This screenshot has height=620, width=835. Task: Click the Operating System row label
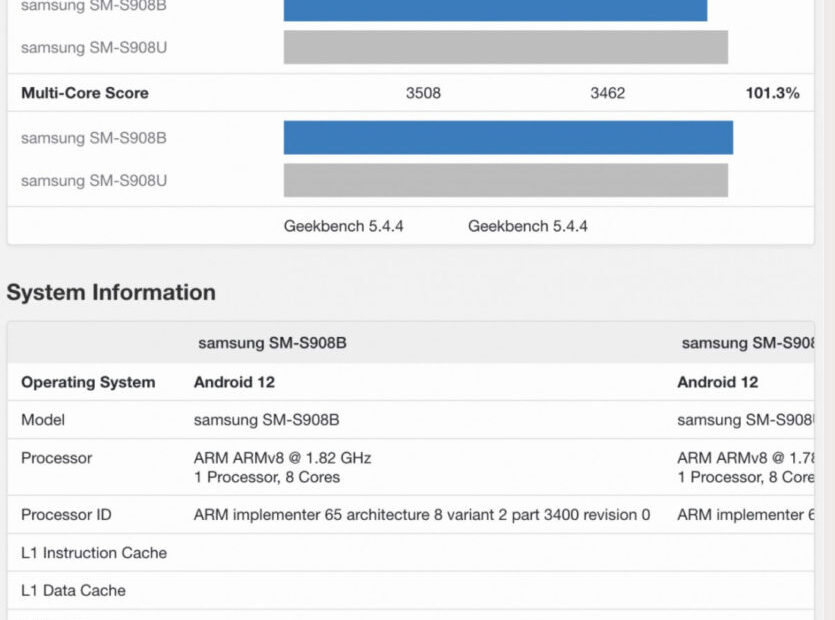88,382
